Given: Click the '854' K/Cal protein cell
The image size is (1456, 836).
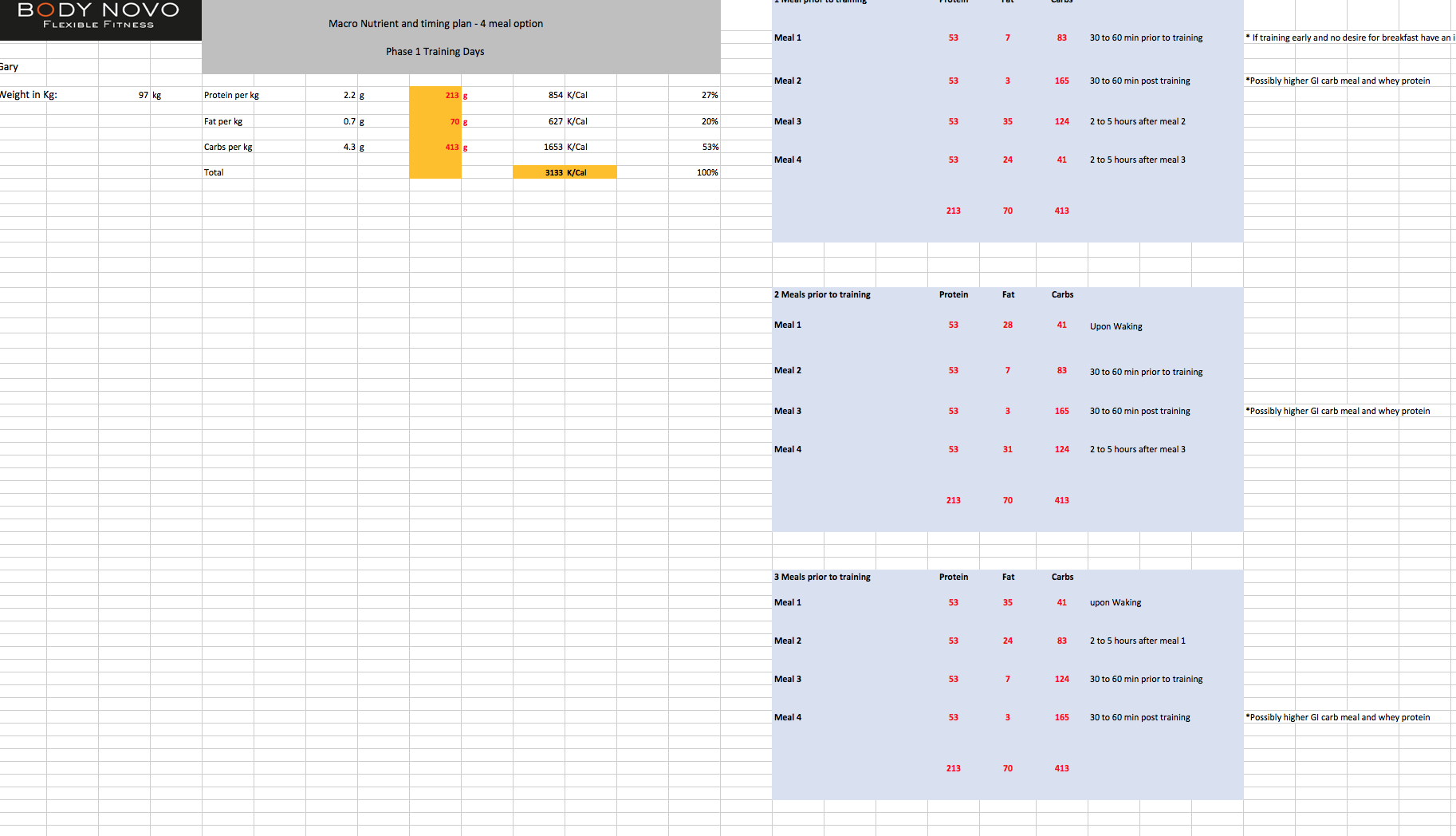Looking at the screenshot, I should (x=556, y=95).
